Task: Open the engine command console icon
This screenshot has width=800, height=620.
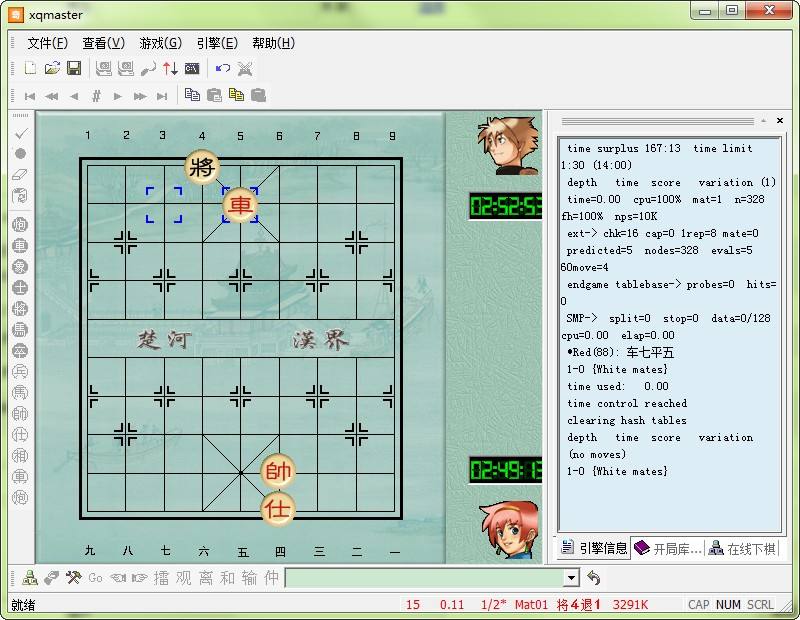Action: coord(190,68)
